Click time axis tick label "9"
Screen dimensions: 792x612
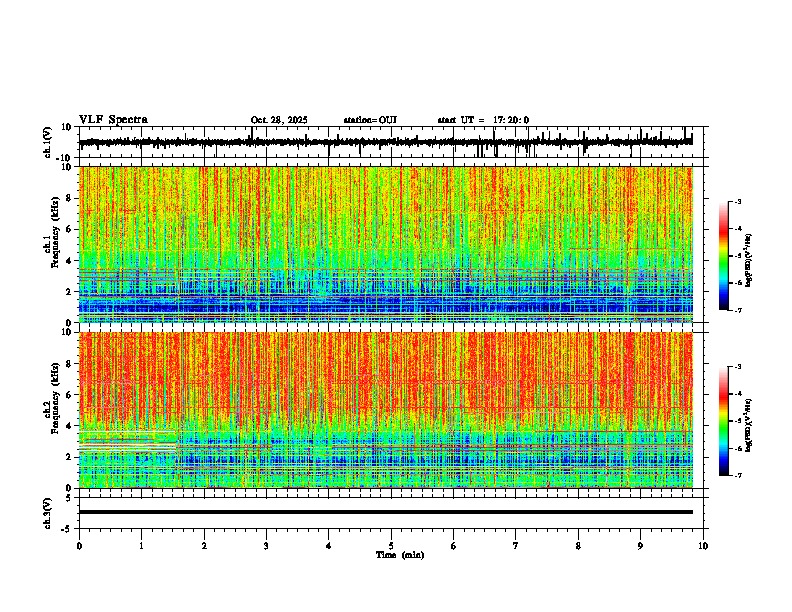[x=640, y=546]
